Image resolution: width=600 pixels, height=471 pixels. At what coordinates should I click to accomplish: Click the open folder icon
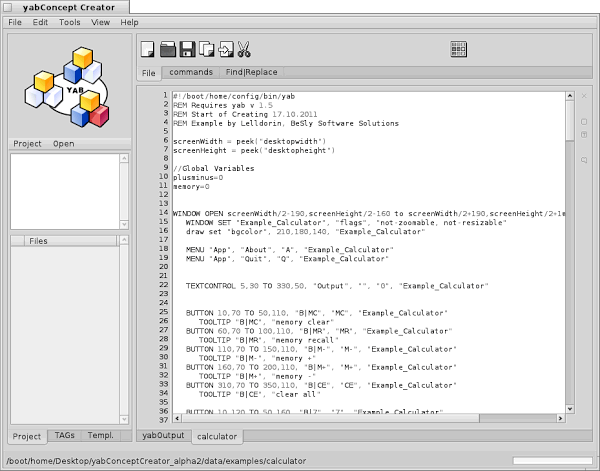point(168,48)
